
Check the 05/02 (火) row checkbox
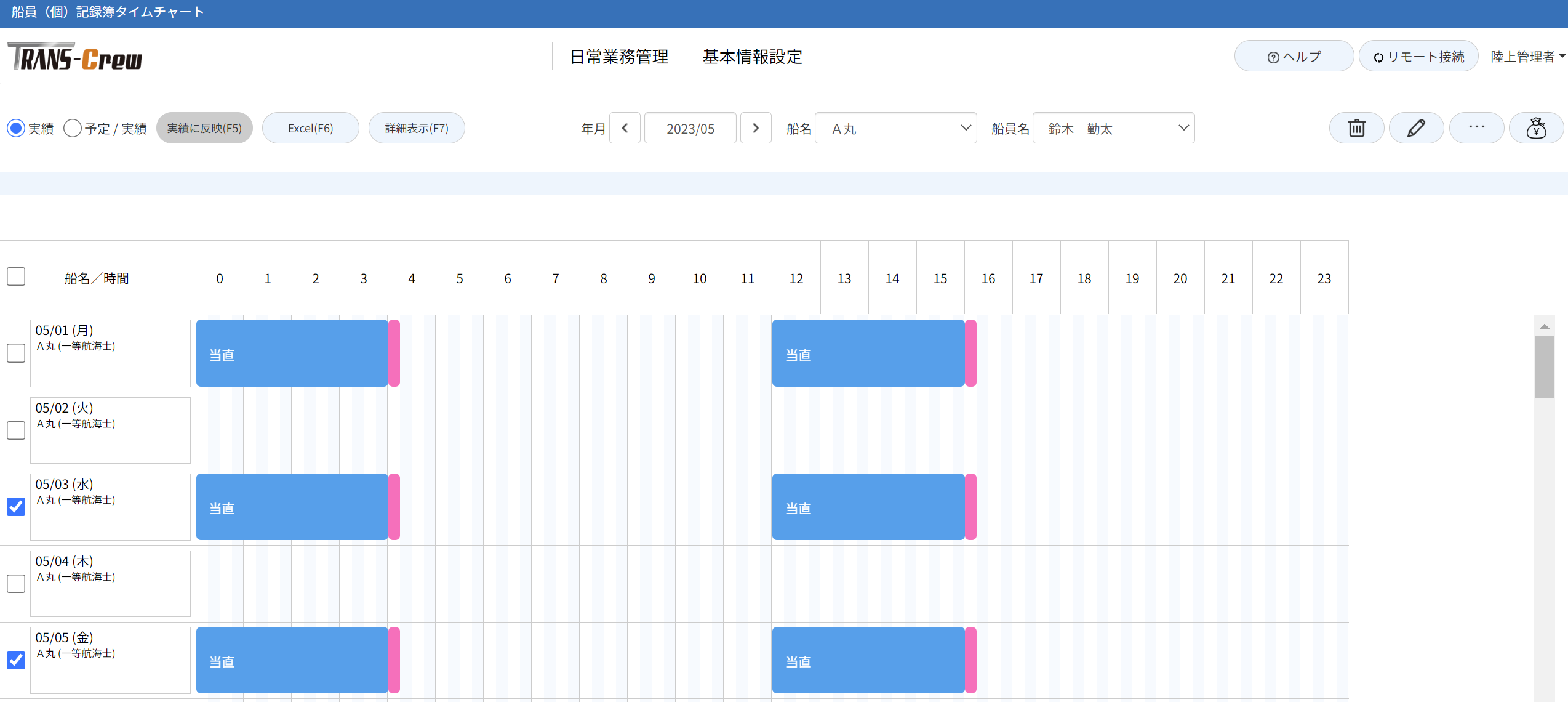[16, 430]
